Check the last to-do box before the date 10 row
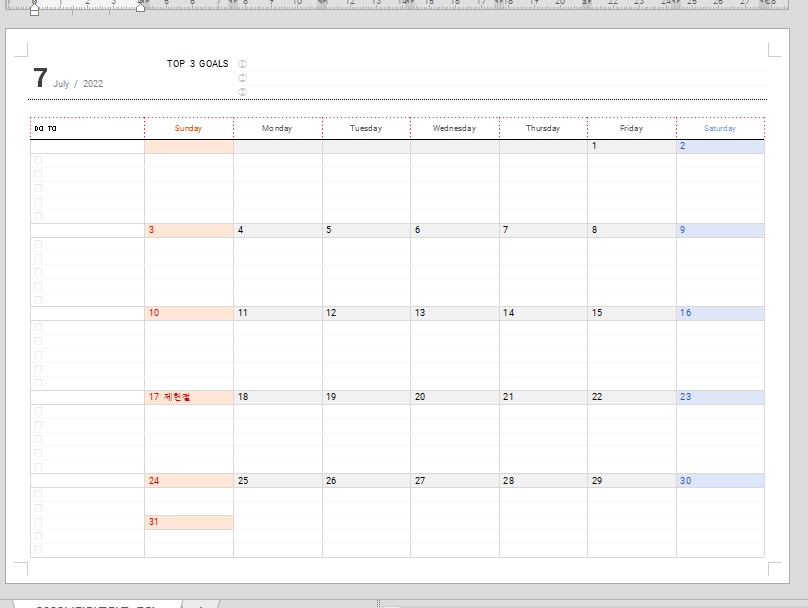The image size is (808, 608). coord(38,299)
